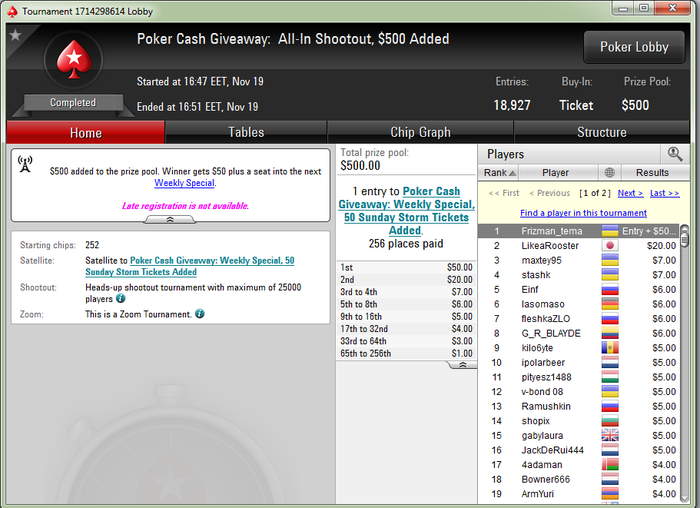Open the Chip Graph tab
This screenshot has width=700, height=508.
coord(420,132)
